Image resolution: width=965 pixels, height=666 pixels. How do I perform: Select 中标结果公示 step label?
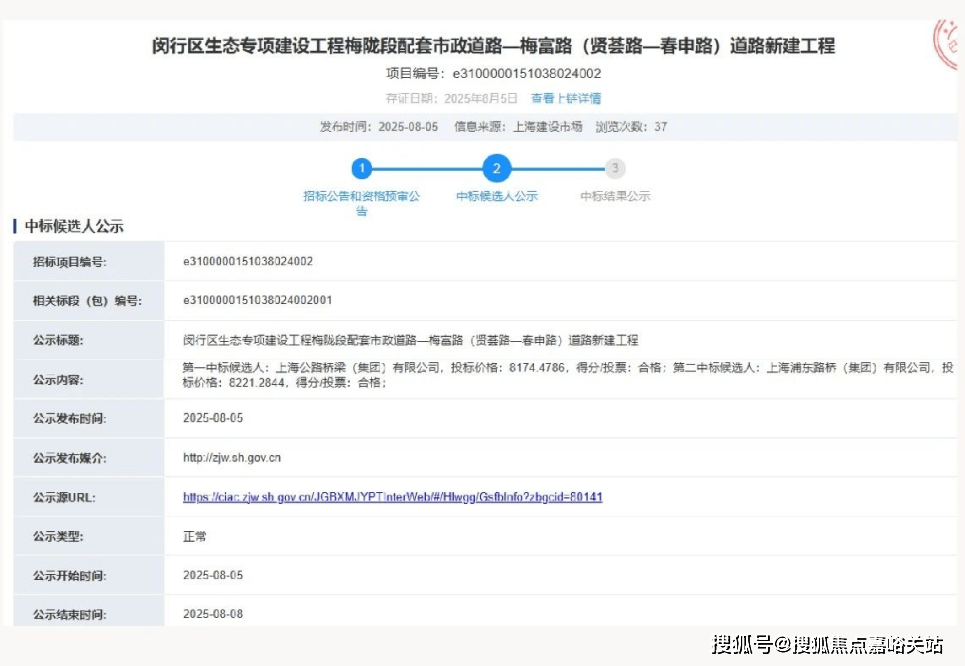615,196
